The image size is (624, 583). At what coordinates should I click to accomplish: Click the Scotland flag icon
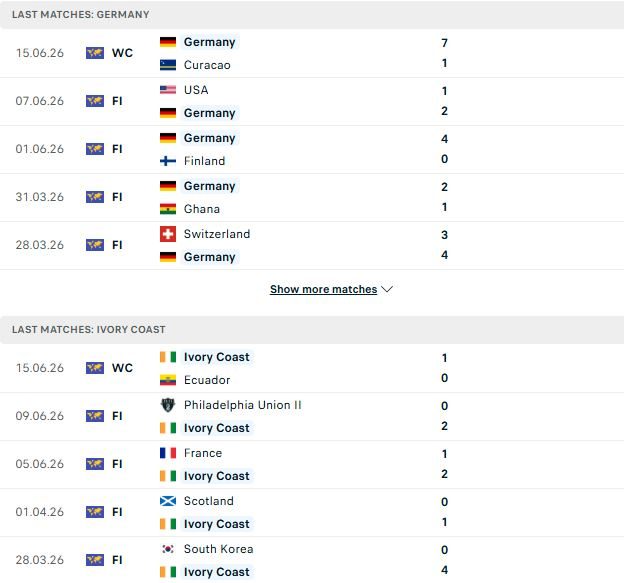click(168, 501)
